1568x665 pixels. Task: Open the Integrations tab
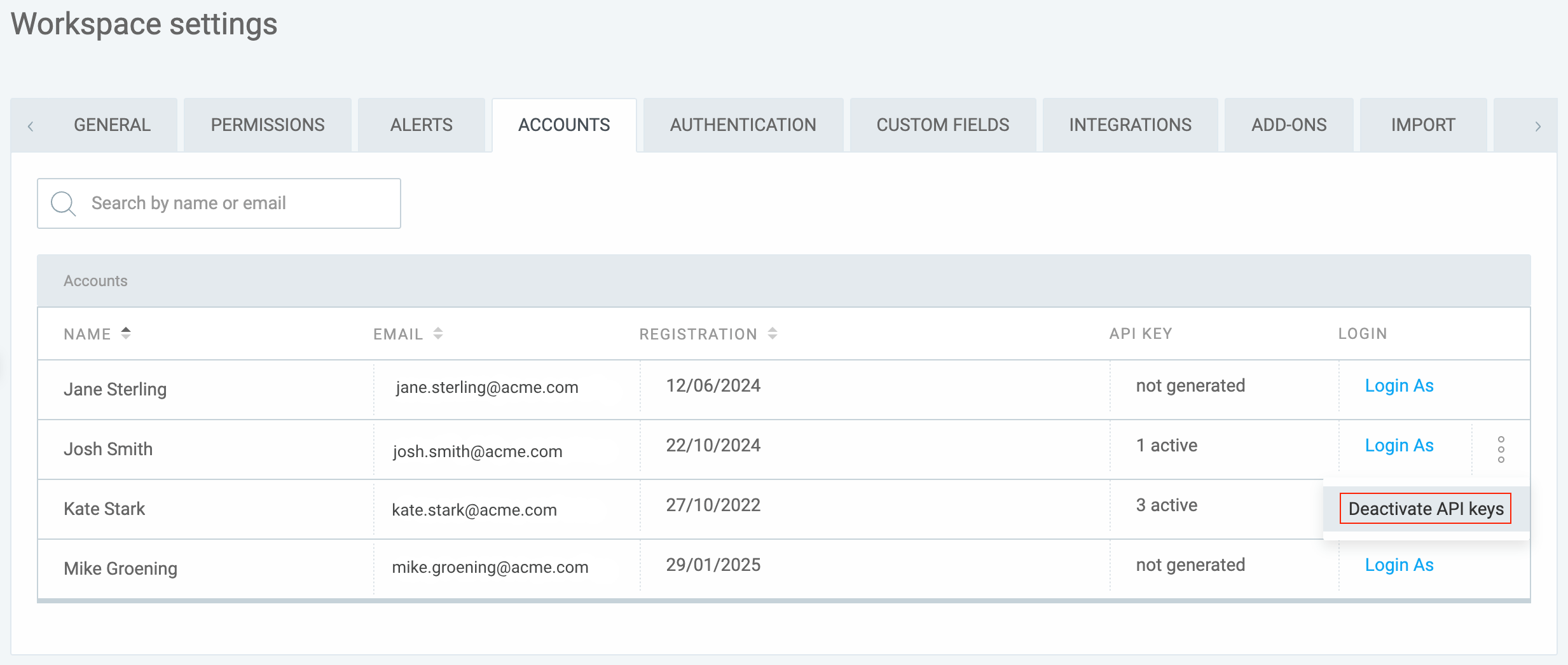pos(1131,125)
